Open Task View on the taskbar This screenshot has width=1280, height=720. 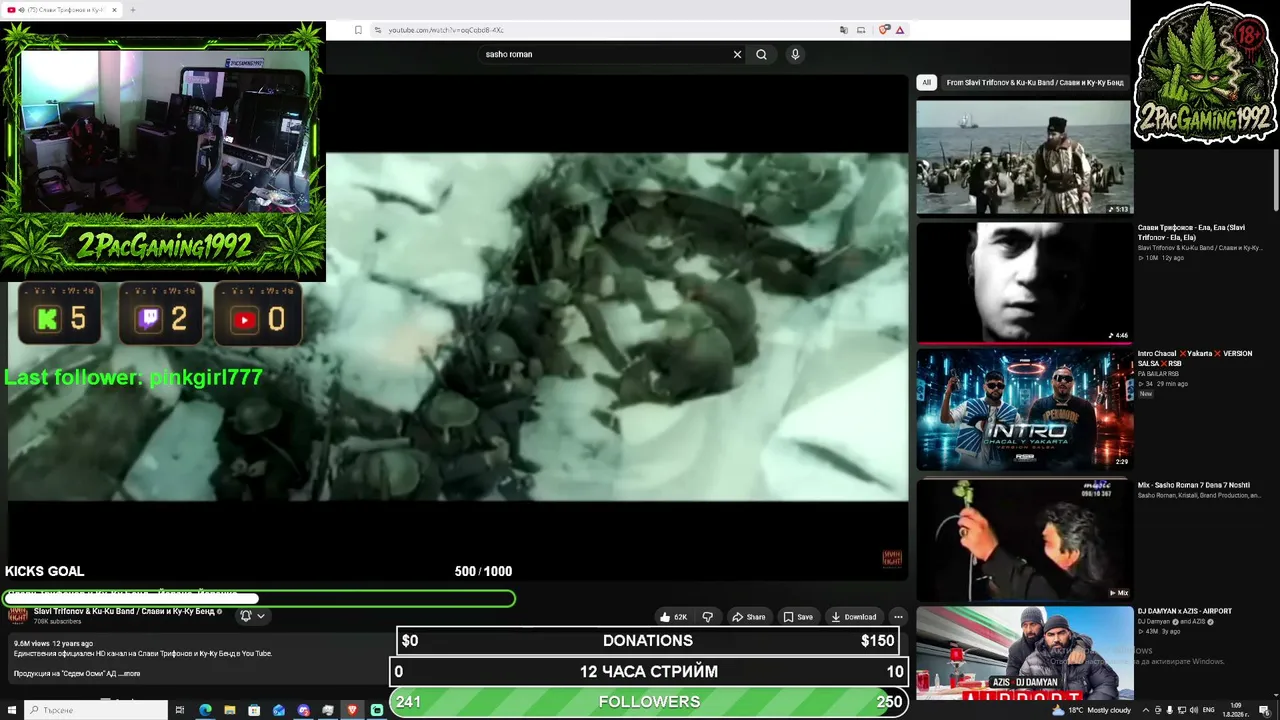(x=180, y=710)
